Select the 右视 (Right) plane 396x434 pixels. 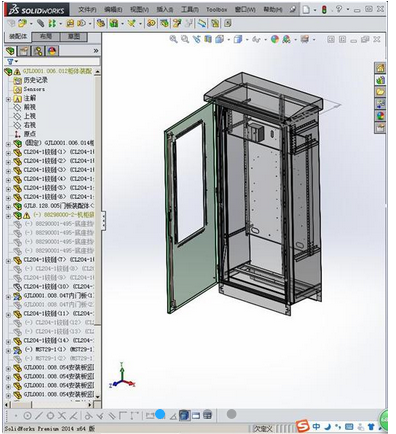30,125
